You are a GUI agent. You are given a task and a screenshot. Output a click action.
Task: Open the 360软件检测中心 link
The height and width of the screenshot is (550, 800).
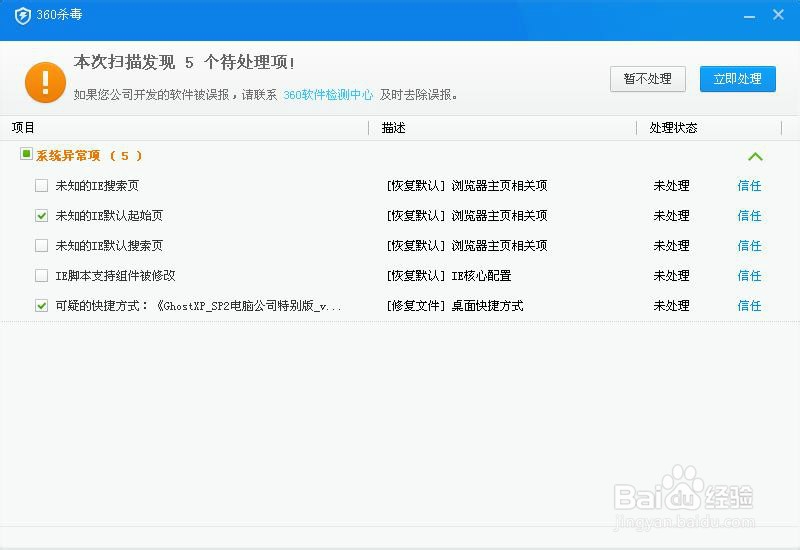pos(328,95)
